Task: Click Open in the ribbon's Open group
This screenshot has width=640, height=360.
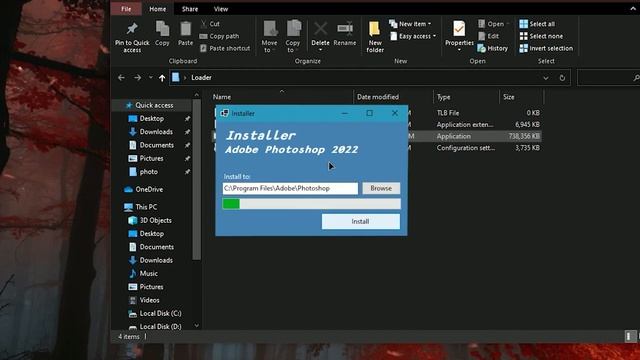Action: (x=493, y=24)
